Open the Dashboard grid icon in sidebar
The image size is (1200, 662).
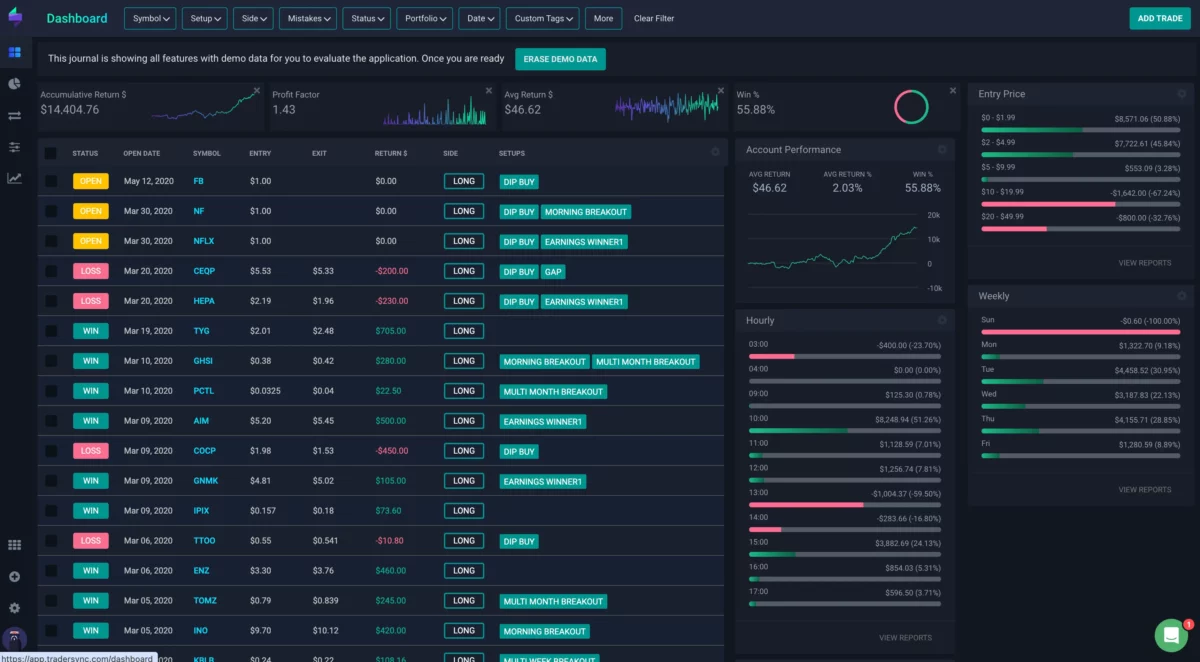tap(14, 50)
